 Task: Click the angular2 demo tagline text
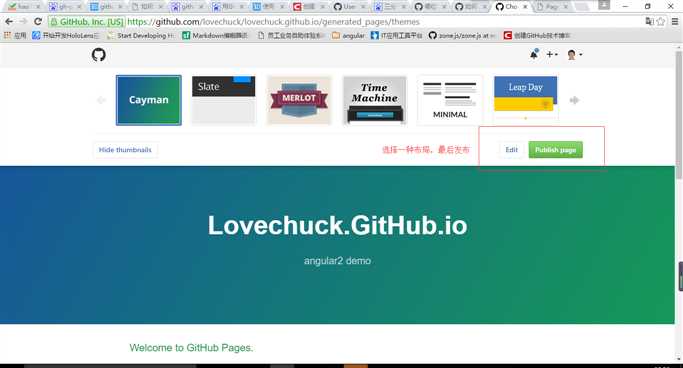[337, 261]
